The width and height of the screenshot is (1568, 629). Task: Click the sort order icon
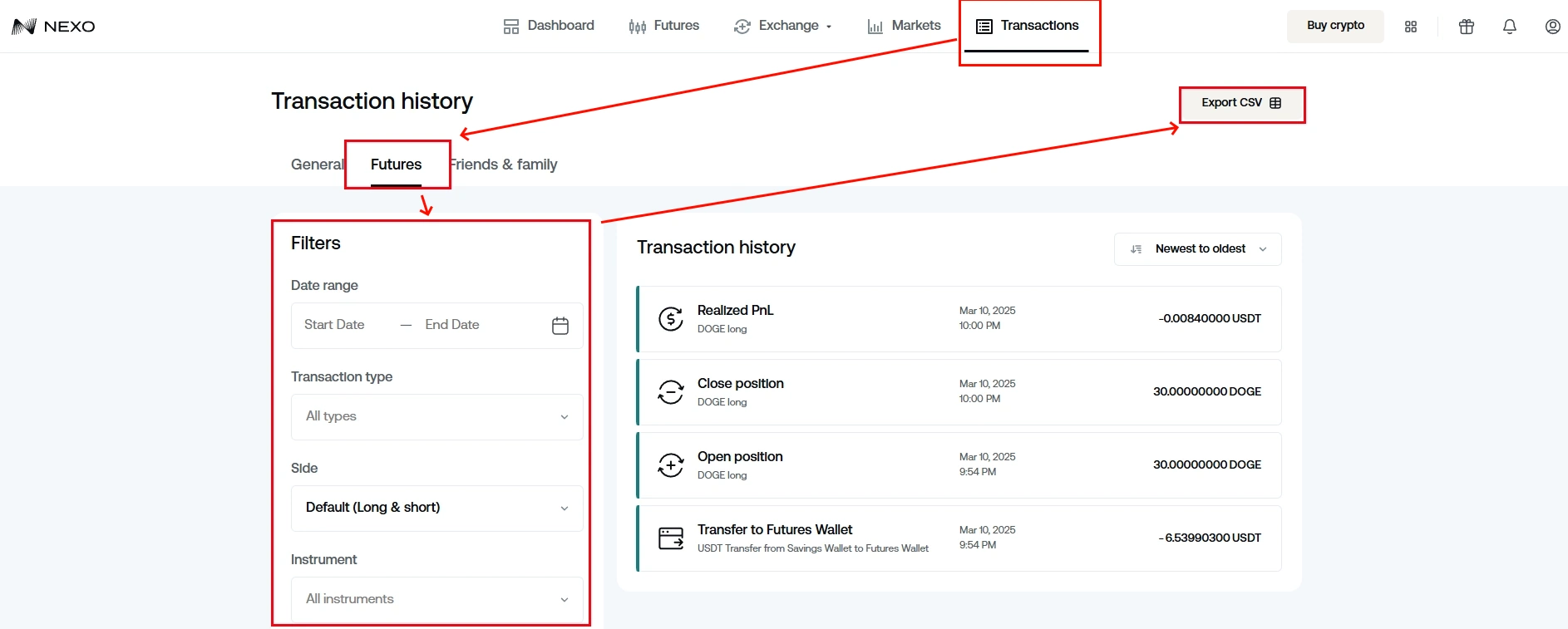point(1137,249)
